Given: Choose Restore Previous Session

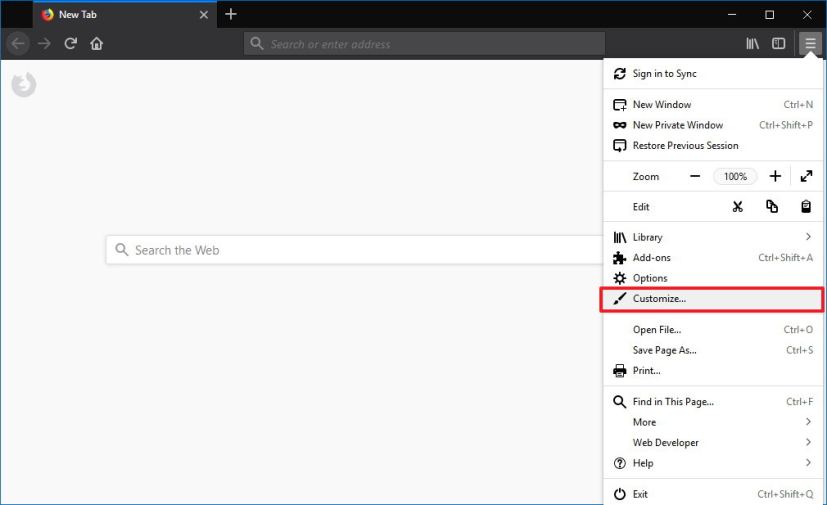Looking at the screenshot, I should pos(713,146).
